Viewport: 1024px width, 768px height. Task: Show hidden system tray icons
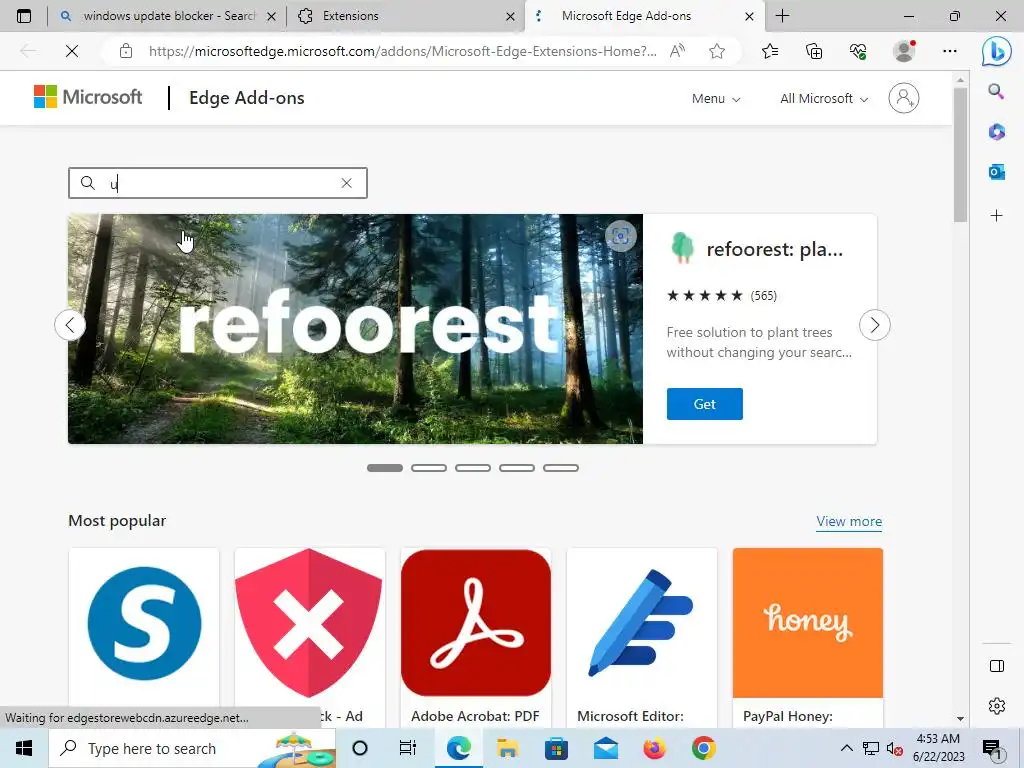[846, 748]
